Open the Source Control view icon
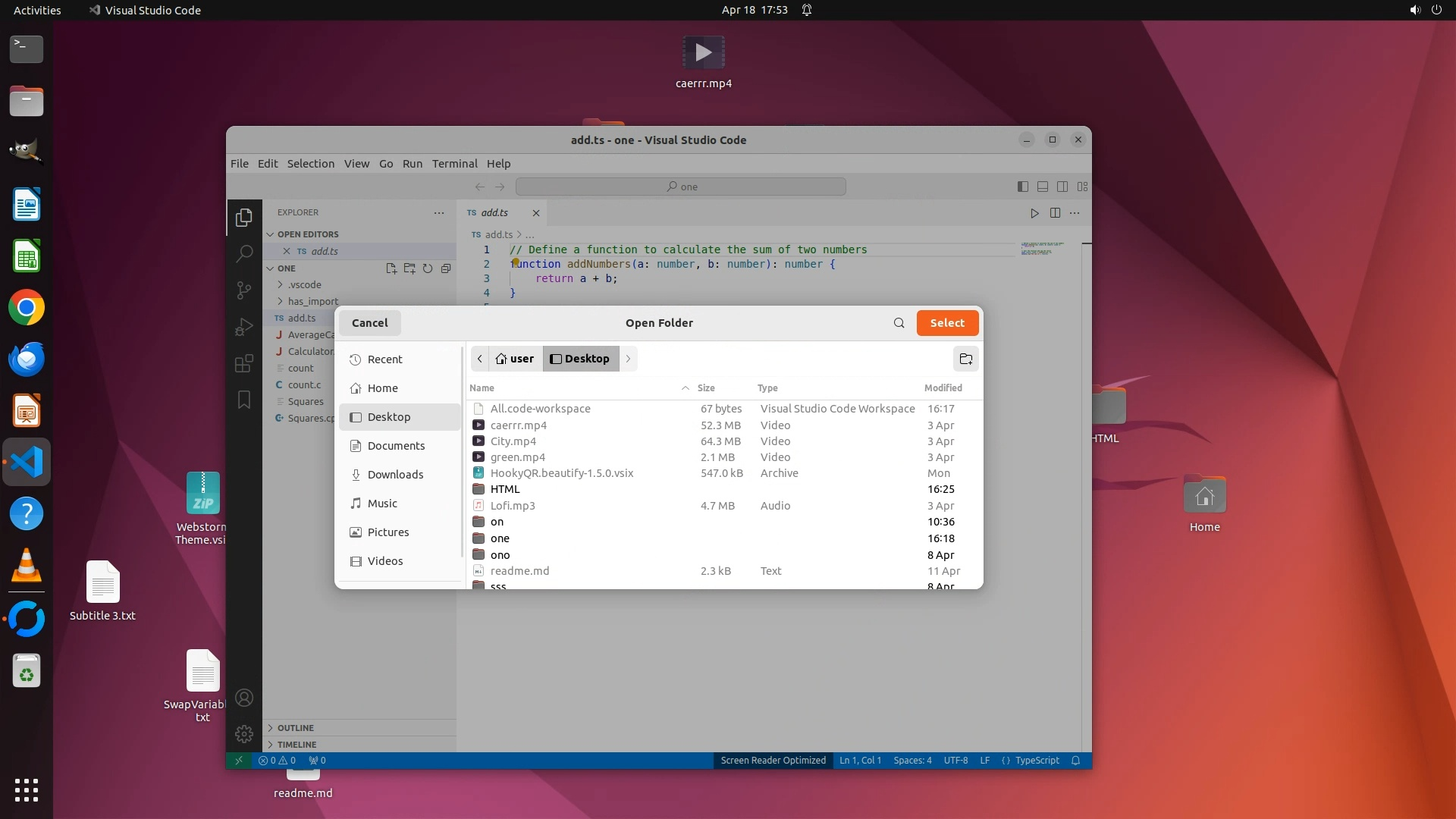The width and height of the screenshot is (1456, 819). pyautogui.click(x=244, y=290)
